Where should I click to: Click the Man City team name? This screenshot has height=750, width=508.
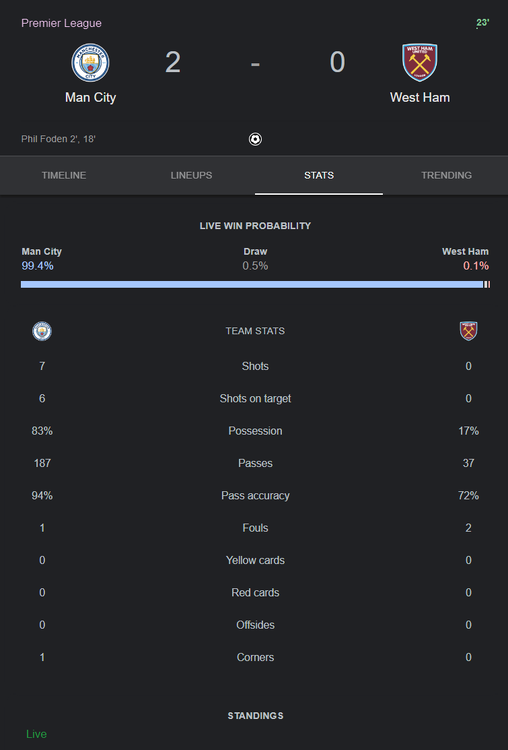(90, 98)
